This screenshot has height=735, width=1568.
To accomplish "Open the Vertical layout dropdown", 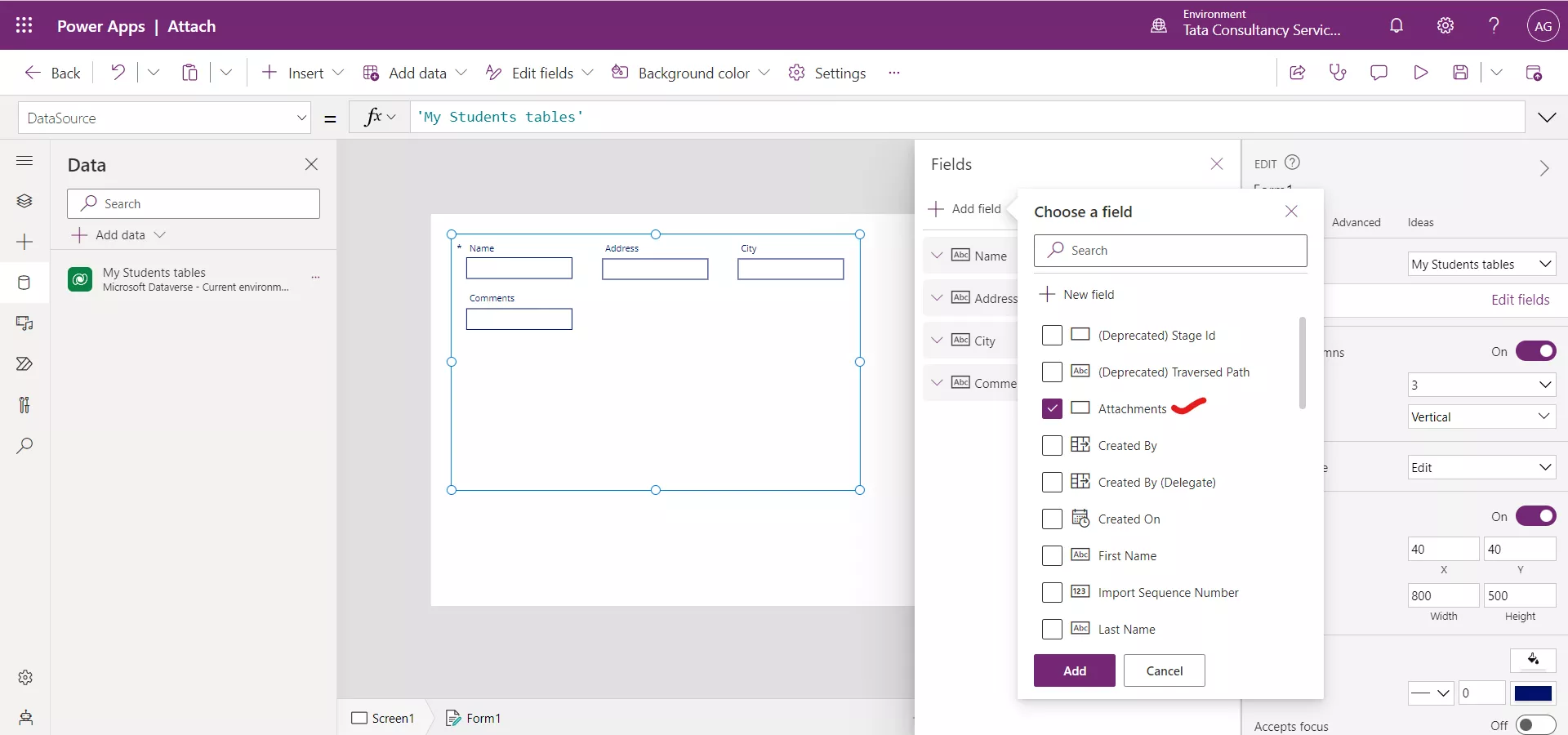I will click(1481, 416).
